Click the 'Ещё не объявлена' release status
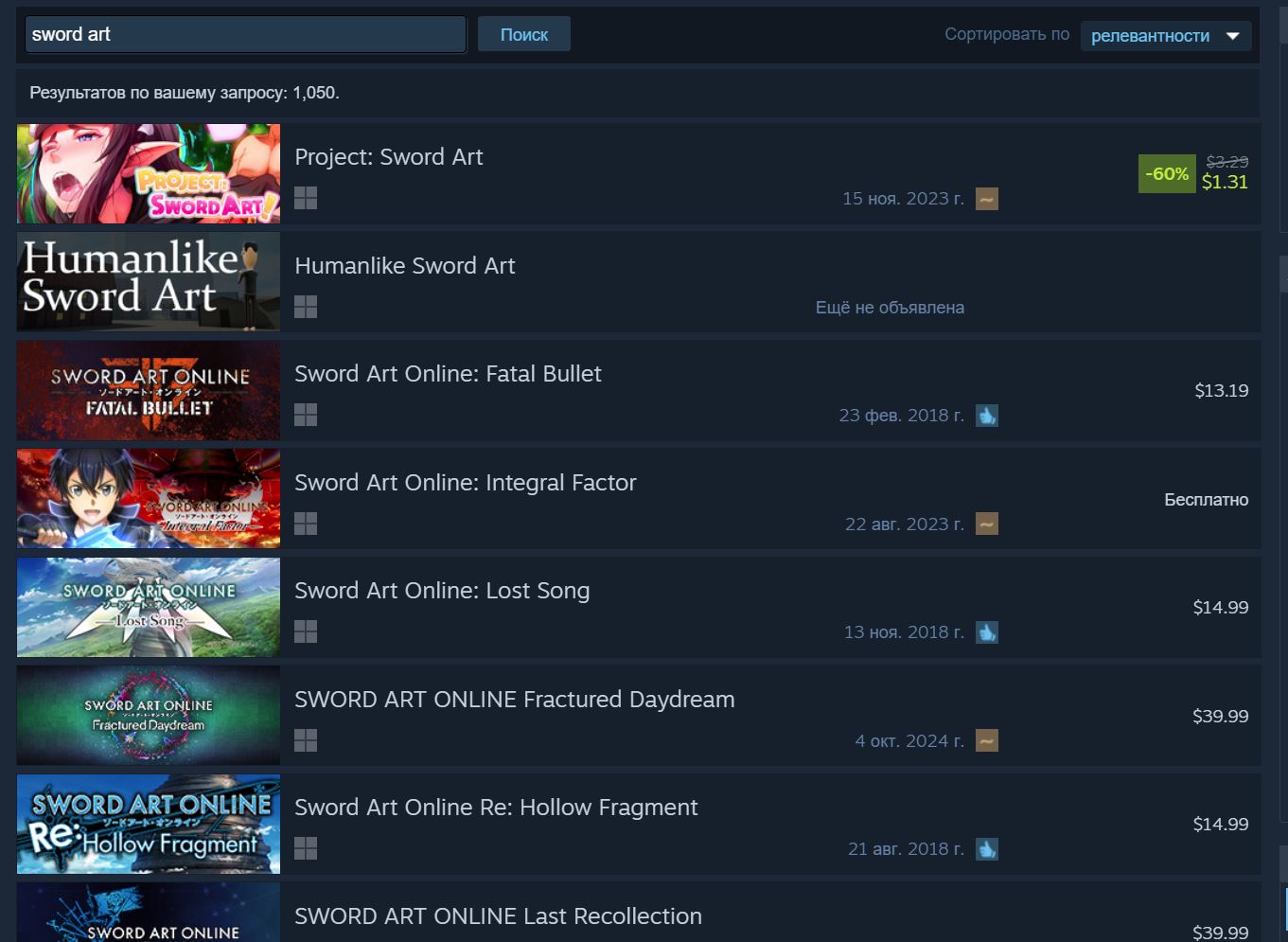This screenshot has height=942, width=1288. [890, 308]
